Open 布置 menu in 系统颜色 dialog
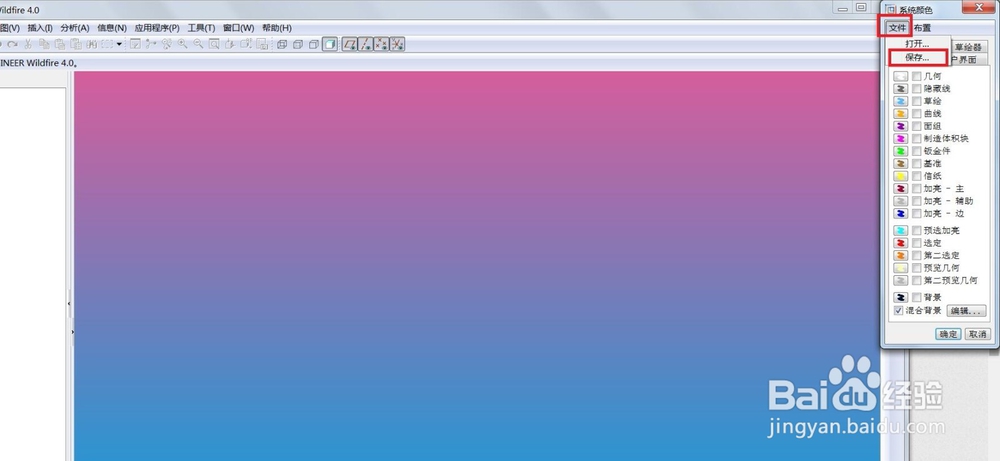The height and width of the screenshot is (461, 1000). [x=922, y=28]
